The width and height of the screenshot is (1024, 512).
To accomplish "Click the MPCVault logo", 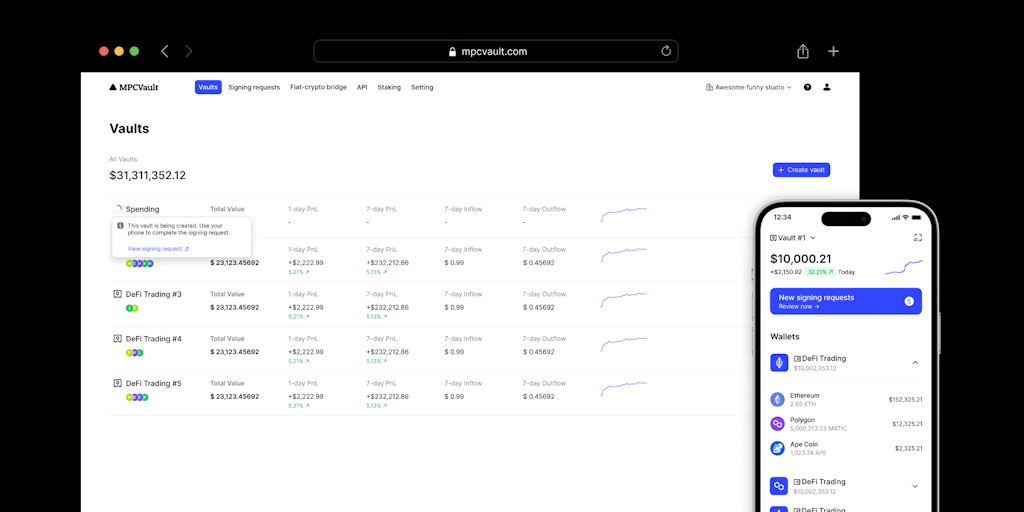I will [x=134, y=87].
